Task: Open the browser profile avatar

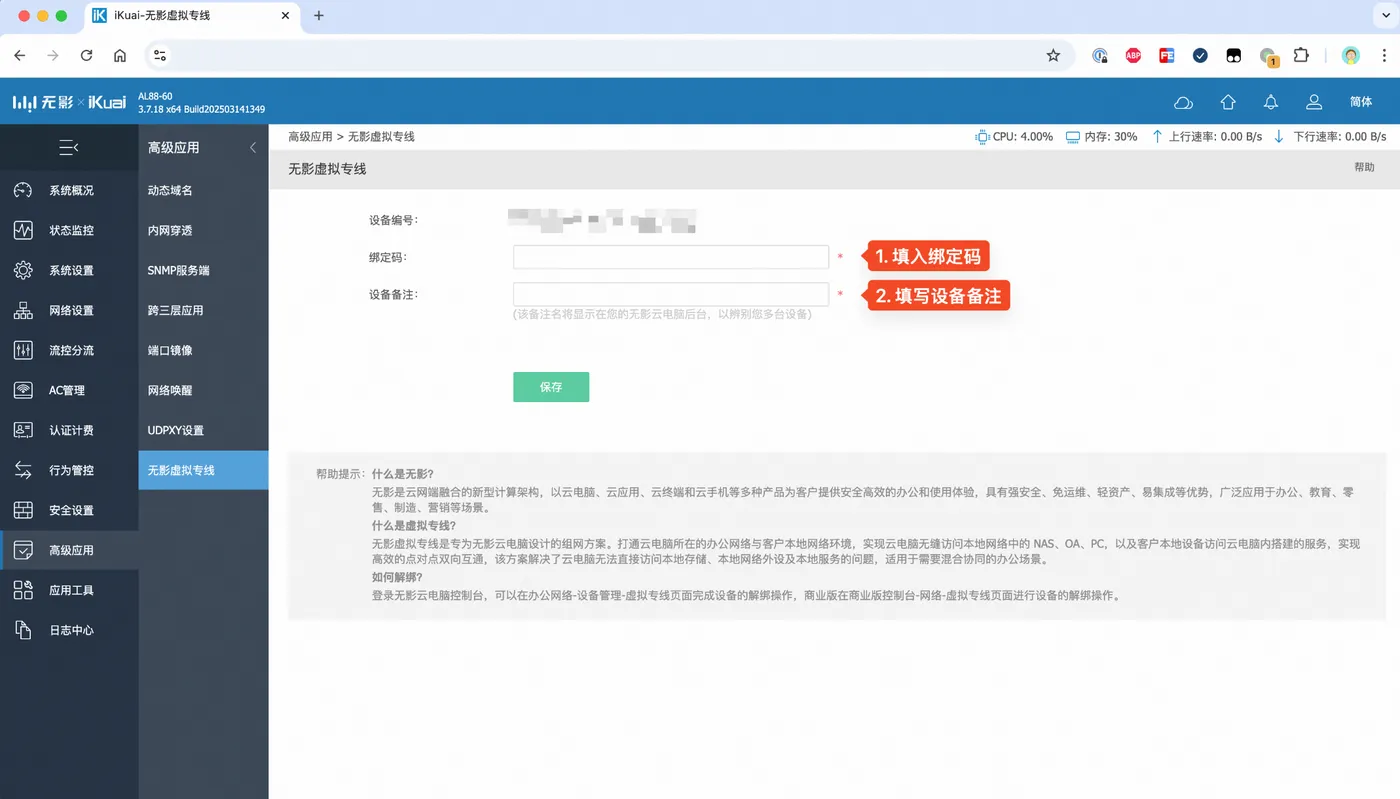Action: [x=1351, y=56]
